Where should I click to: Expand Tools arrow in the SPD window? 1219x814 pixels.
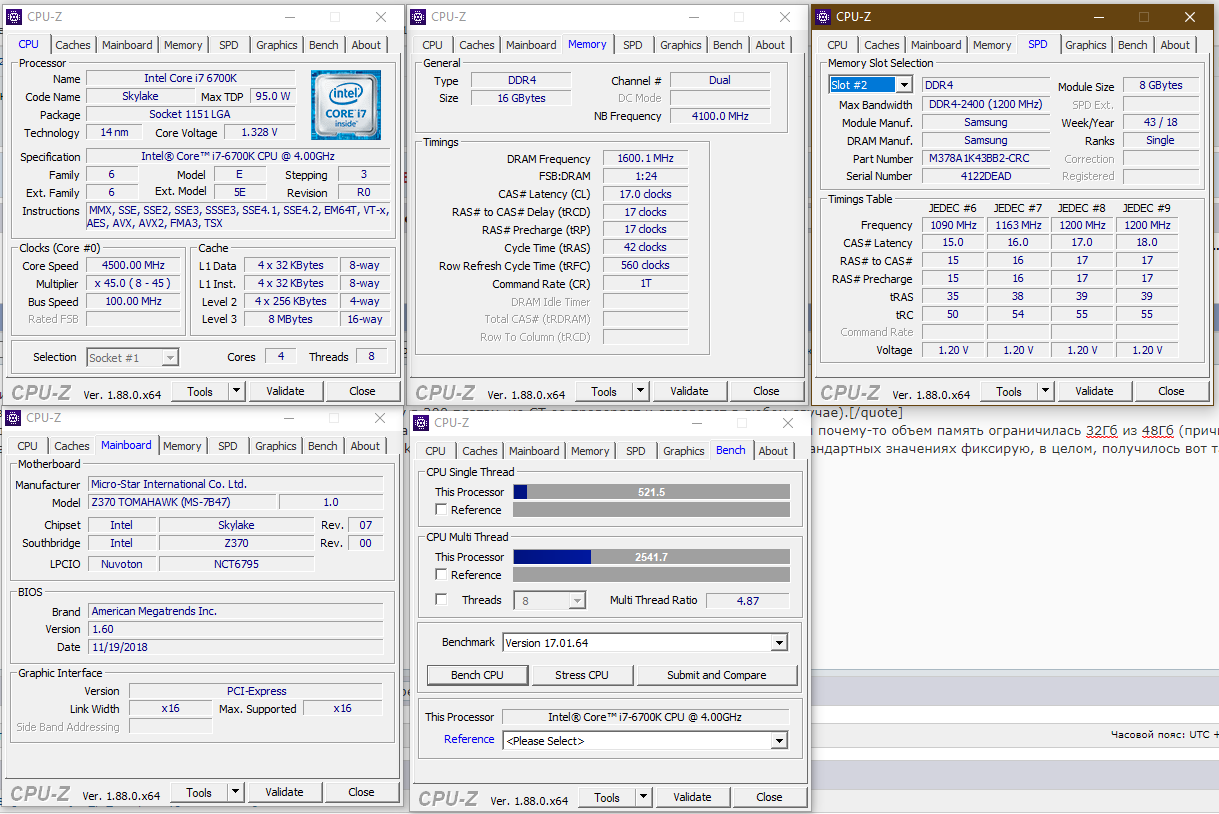click(1046, 391)
